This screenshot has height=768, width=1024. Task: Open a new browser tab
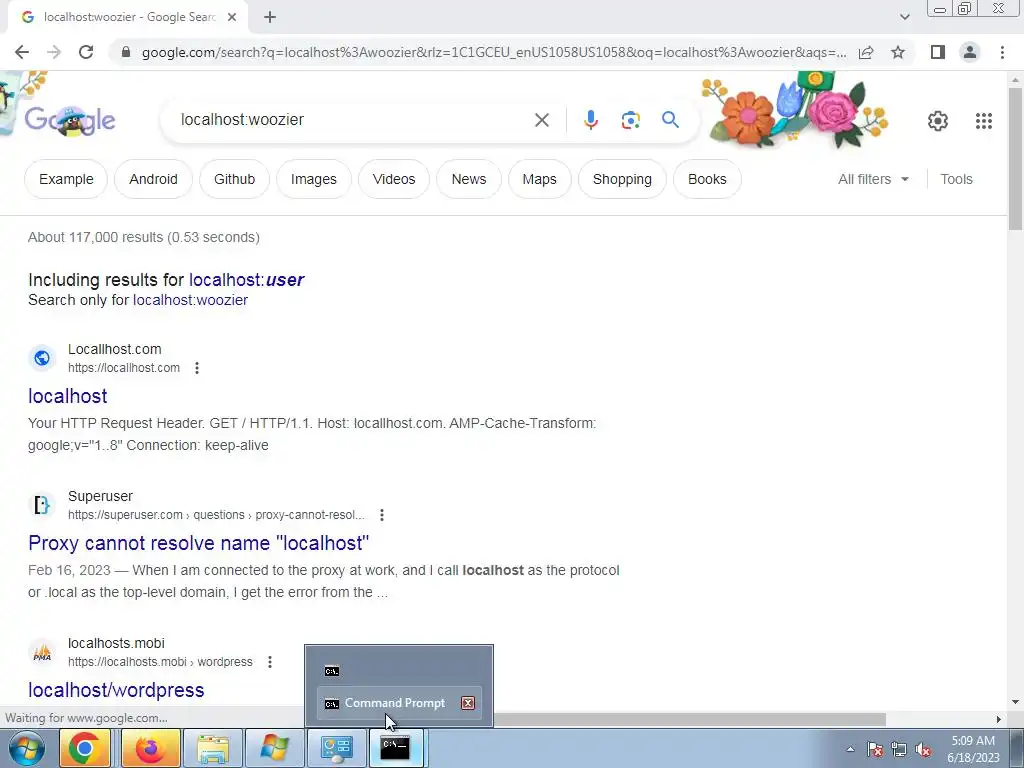coord(270,17)
